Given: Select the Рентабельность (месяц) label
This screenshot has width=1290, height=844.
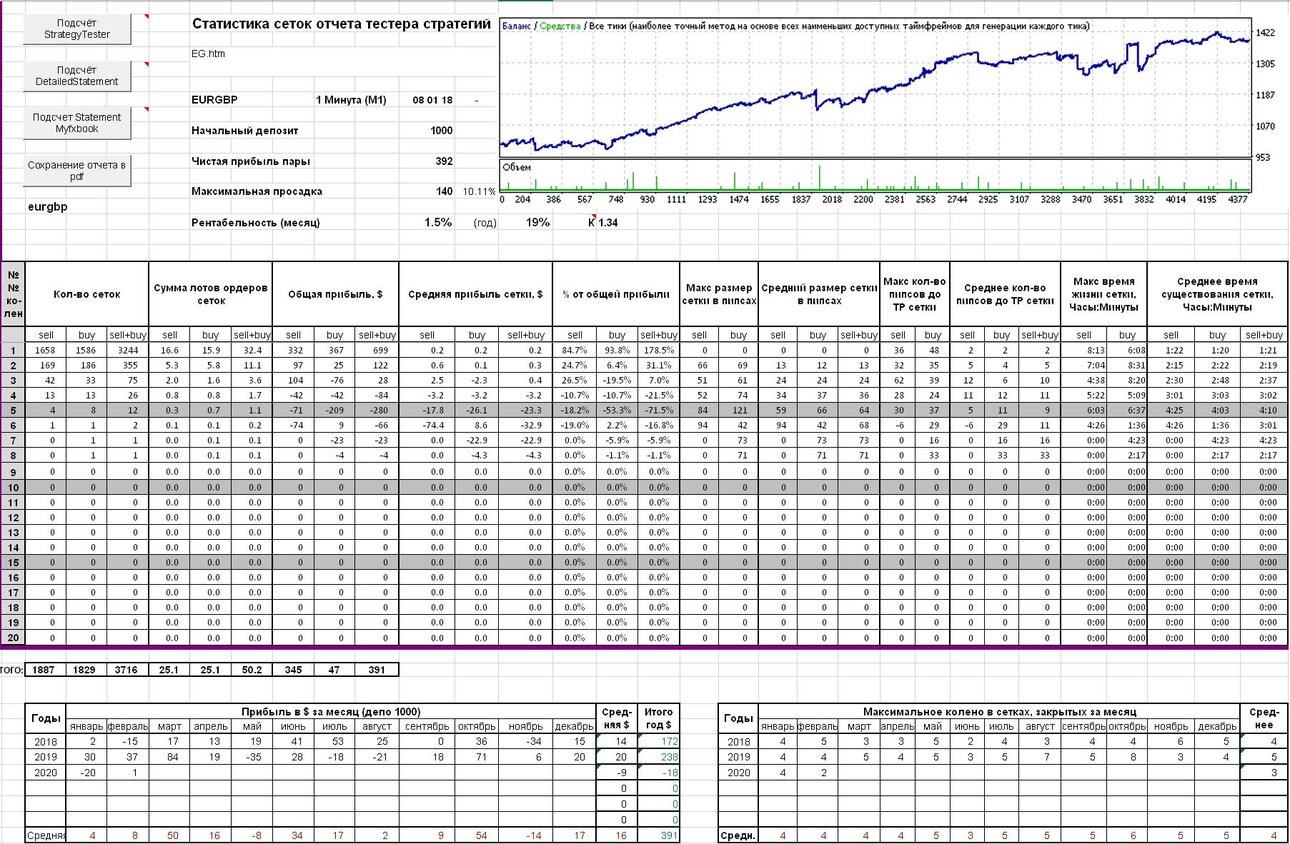Looking at the screenshot, I should [x=255, y=222].
